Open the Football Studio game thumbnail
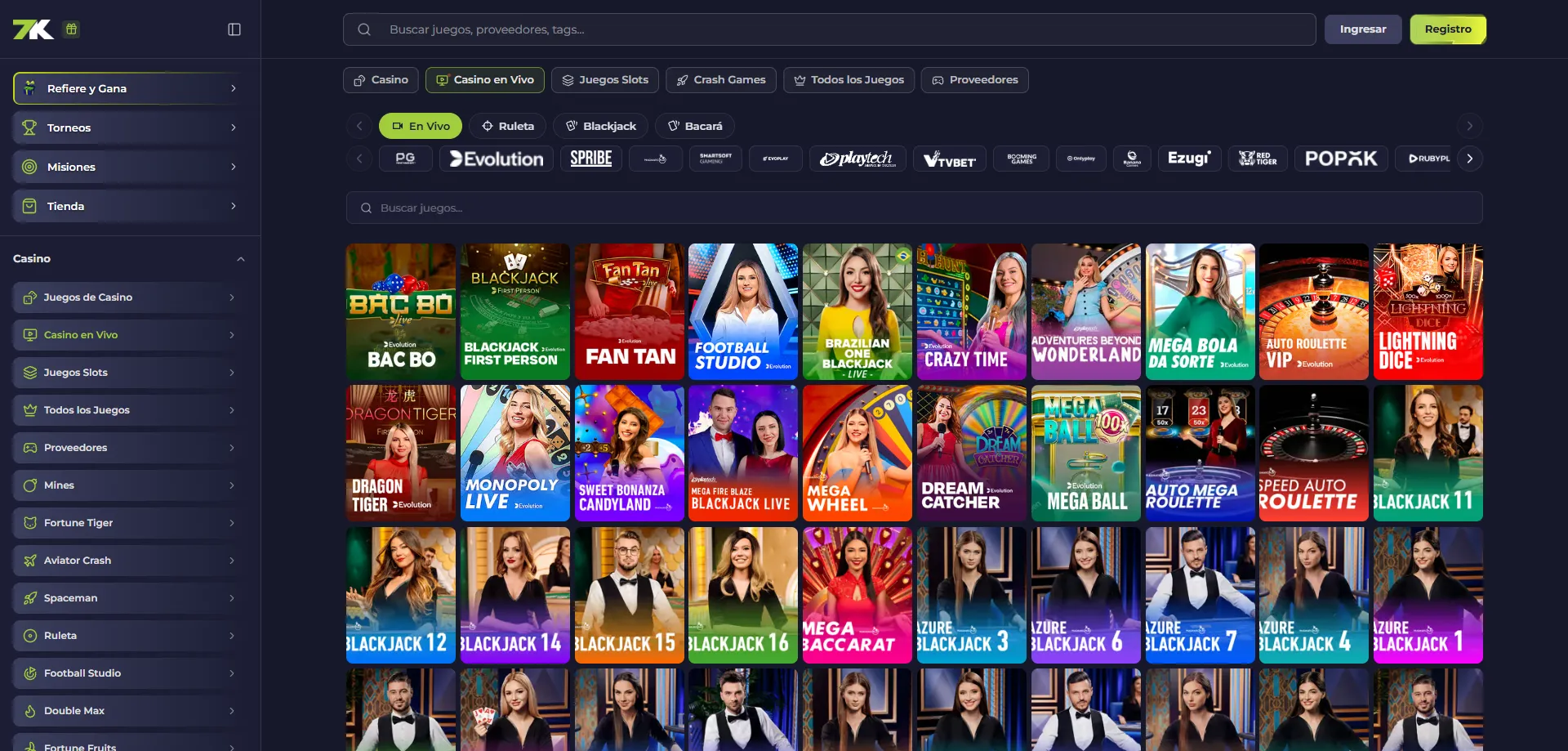This screenshot has height=751, width=1568. [743, 311]
